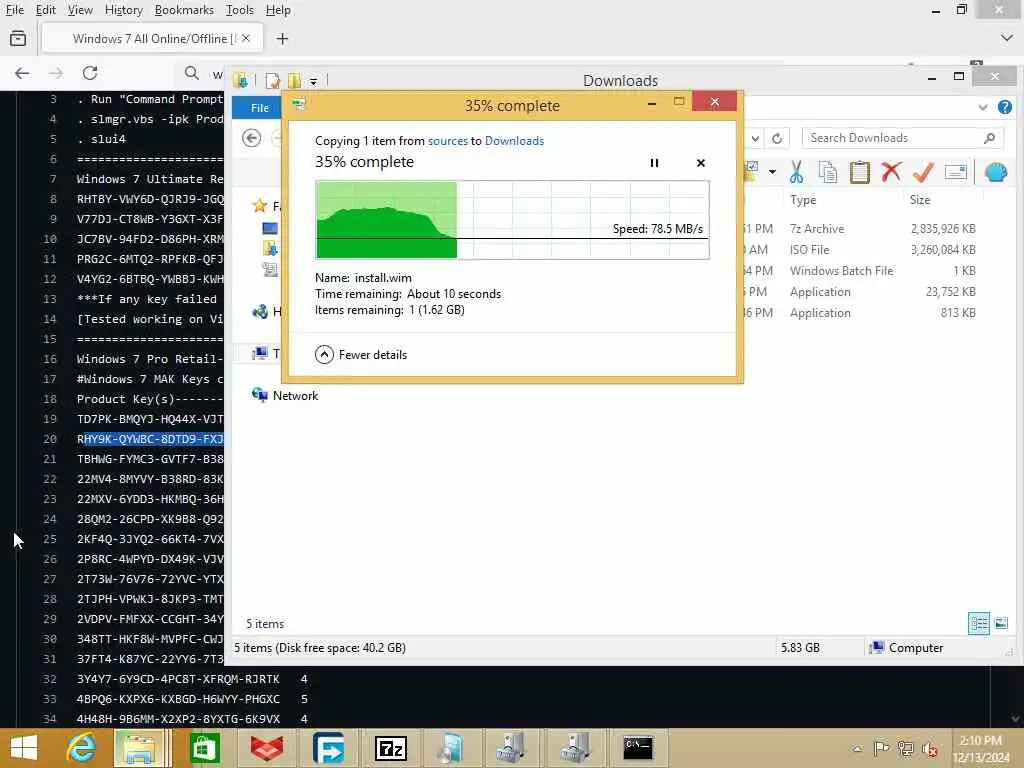1024x768 pixels.
Task: Open browser History menu
Action: pos(123,10)
